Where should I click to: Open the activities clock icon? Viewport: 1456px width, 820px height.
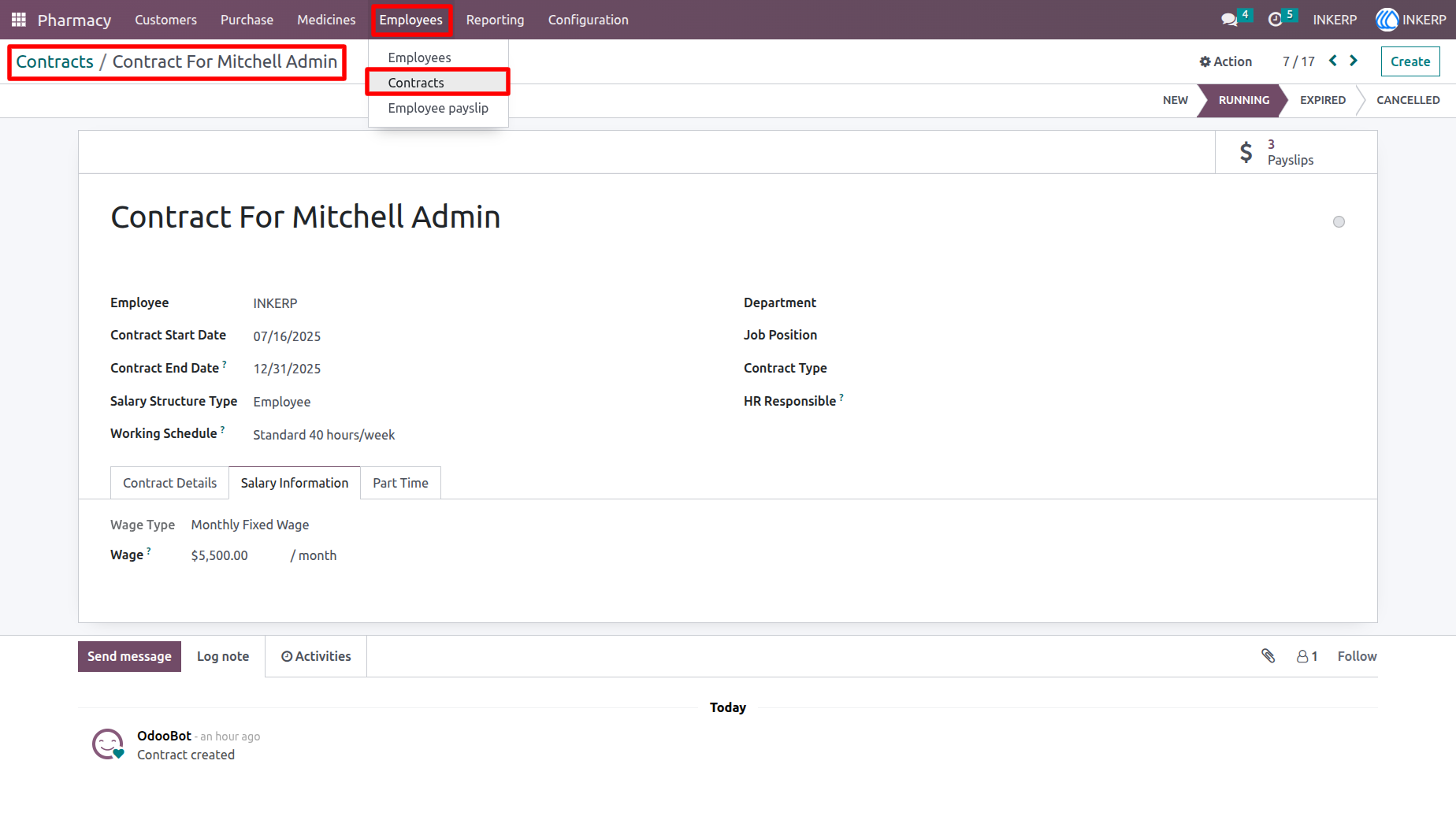coord(1275,20)
